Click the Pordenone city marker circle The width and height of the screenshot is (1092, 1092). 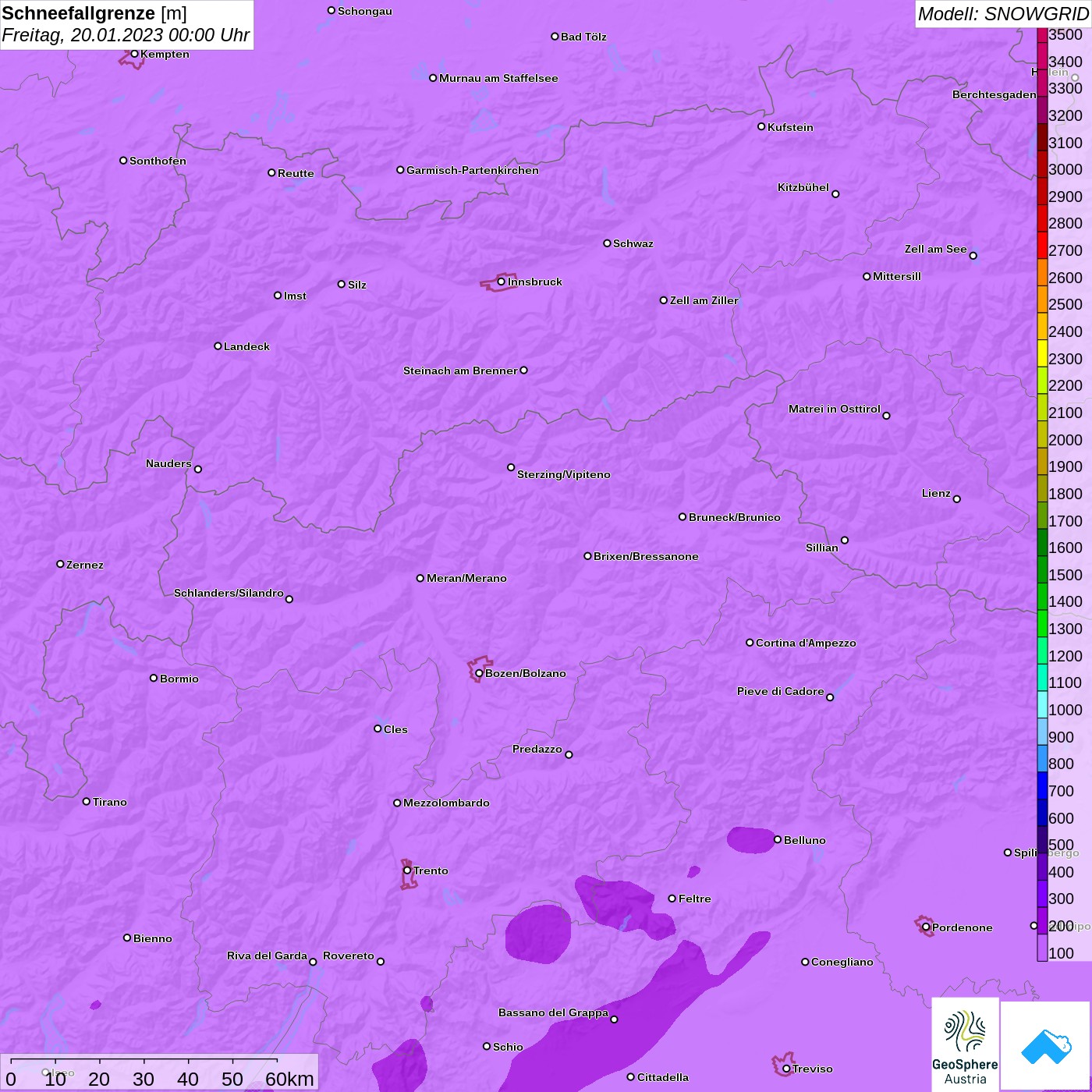point(926,927)
